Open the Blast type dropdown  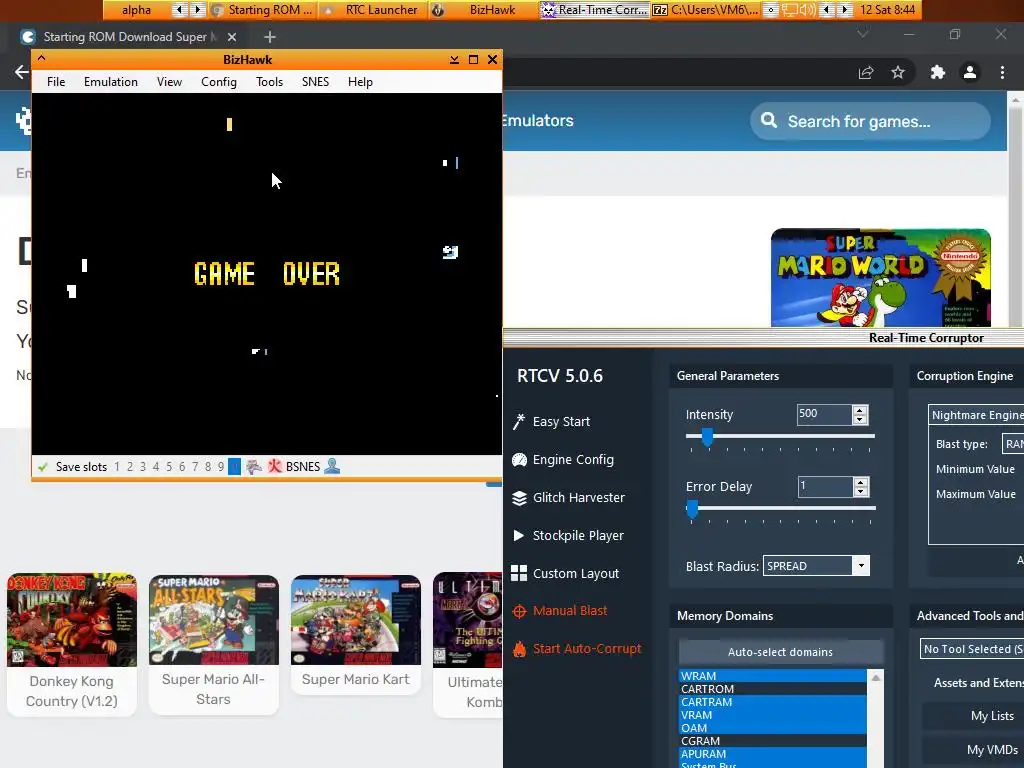tap(1013, 444)
